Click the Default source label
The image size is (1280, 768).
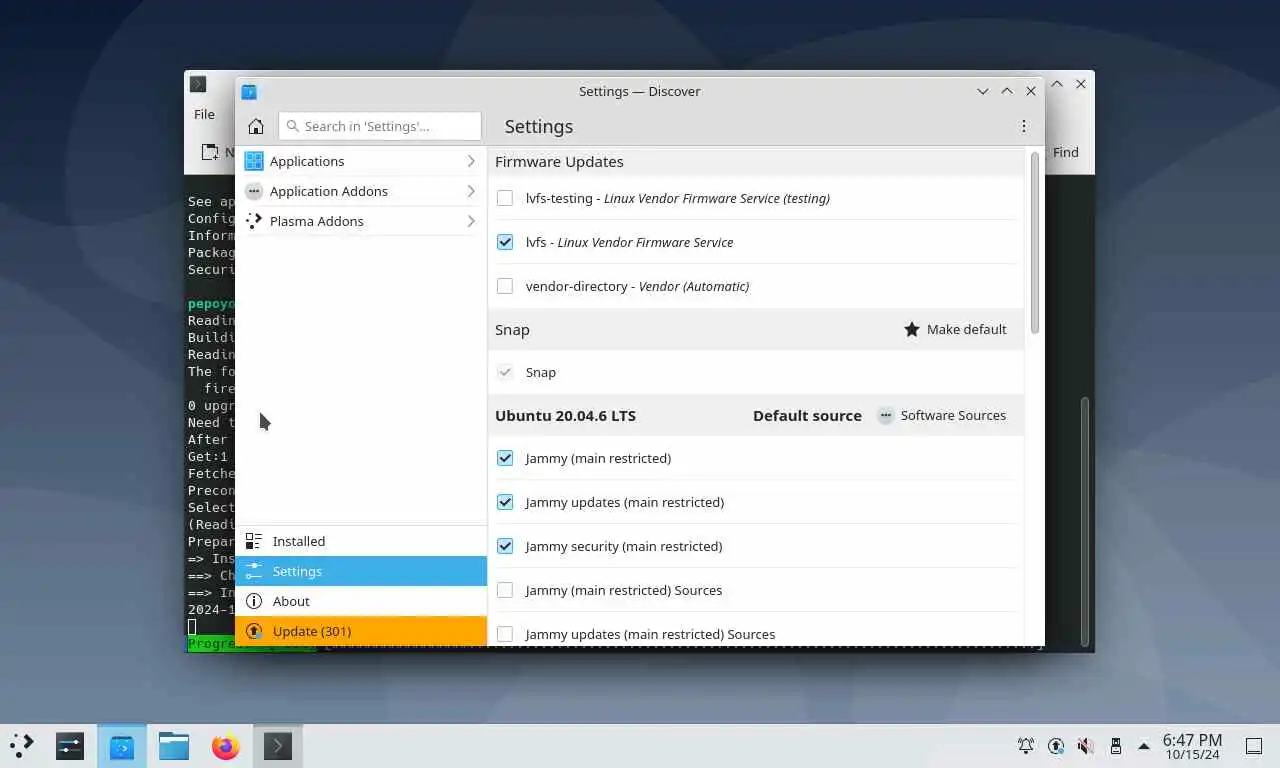(x=807, y=415)
